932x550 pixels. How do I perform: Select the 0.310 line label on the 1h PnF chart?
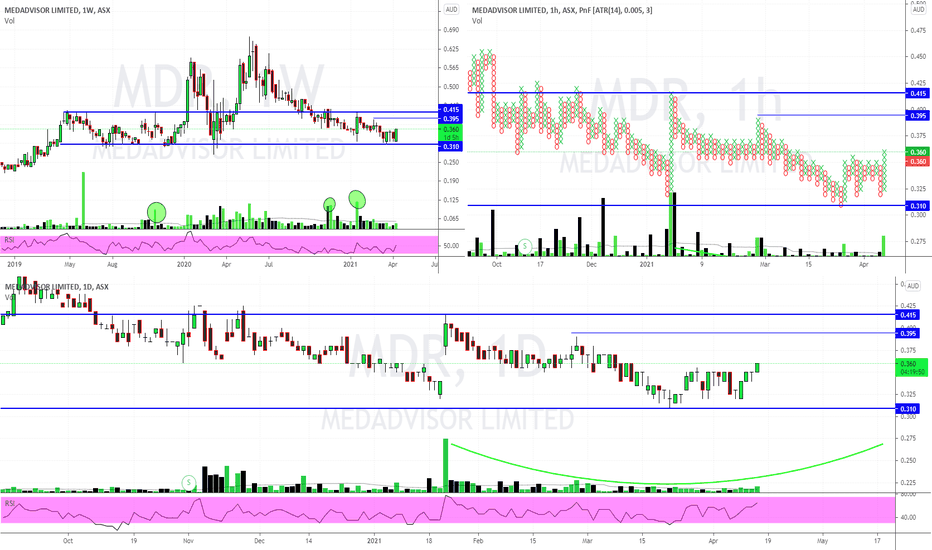coord(918,206)
